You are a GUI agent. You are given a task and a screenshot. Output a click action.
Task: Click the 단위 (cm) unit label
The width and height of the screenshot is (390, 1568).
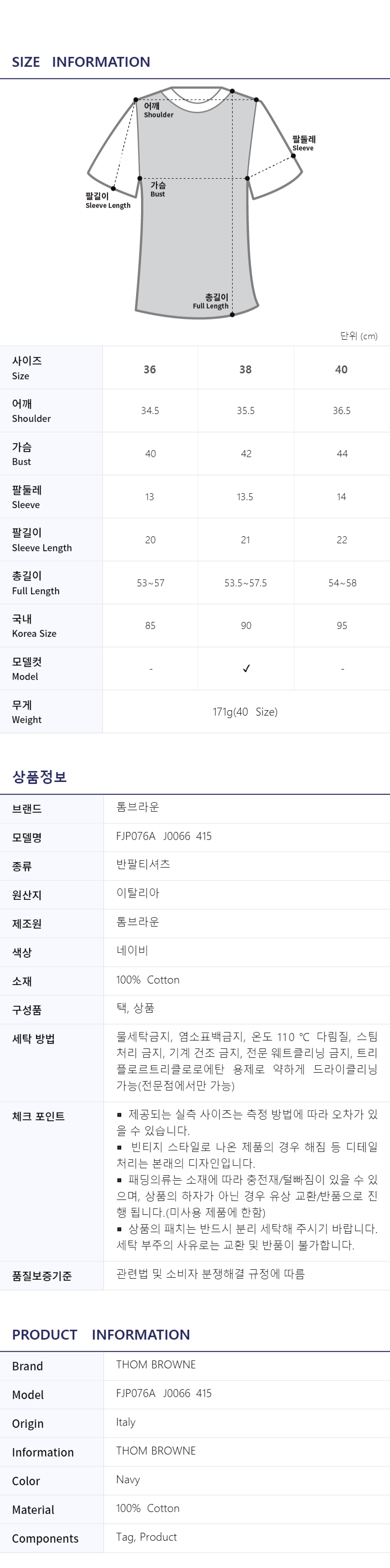point(358,336)
